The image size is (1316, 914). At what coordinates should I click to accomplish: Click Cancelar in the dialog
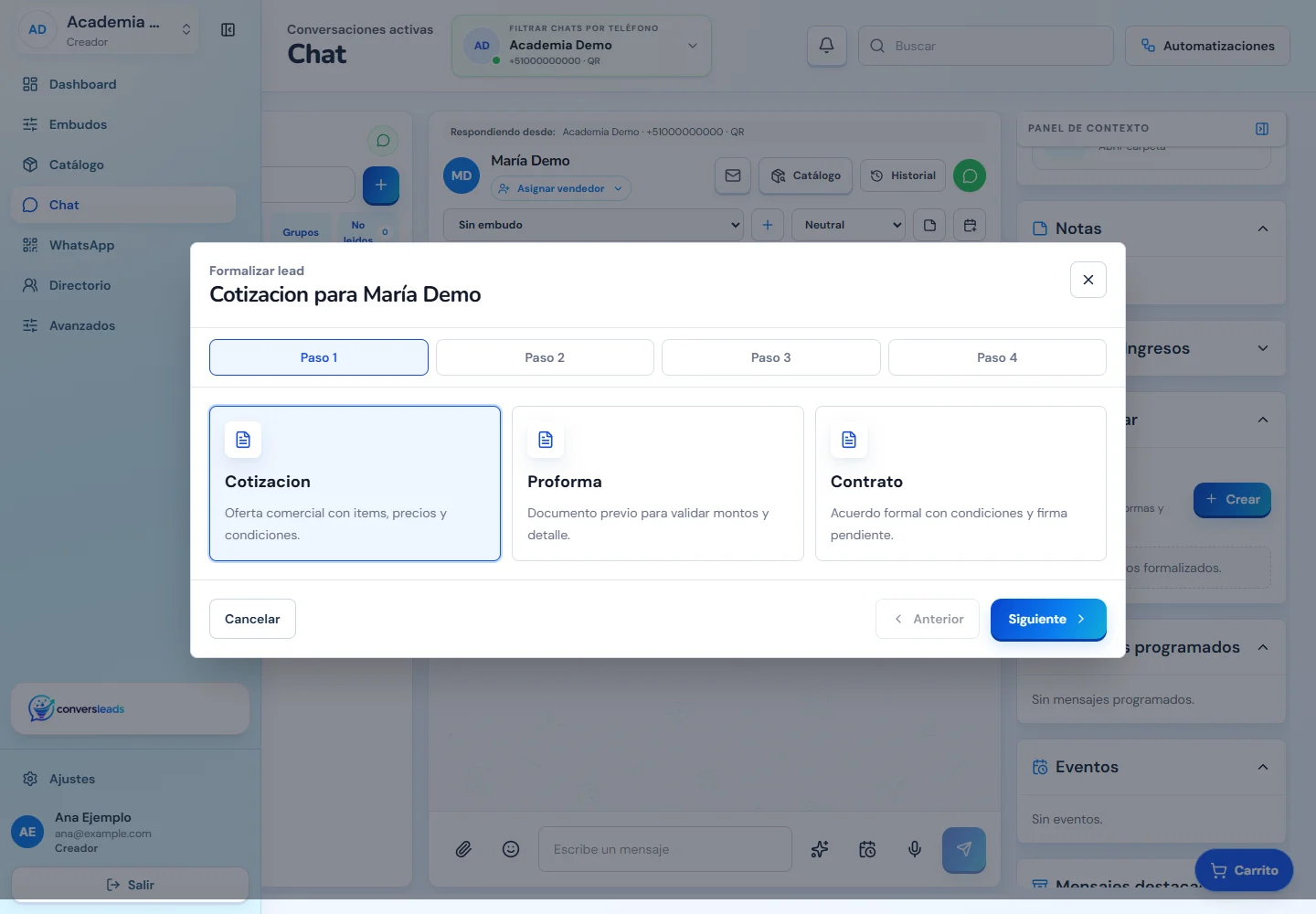pos(252,619)
